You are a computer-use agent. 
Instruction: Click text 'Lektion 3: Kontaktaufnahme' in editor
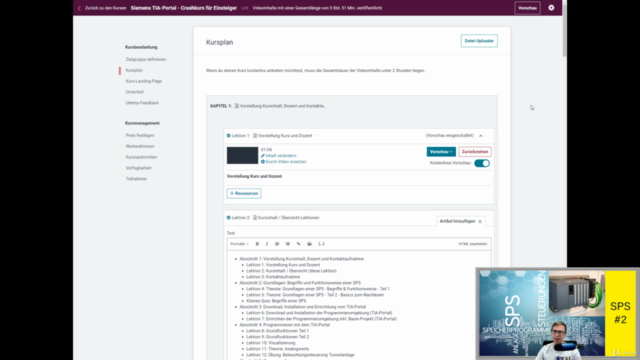(273, 277)
